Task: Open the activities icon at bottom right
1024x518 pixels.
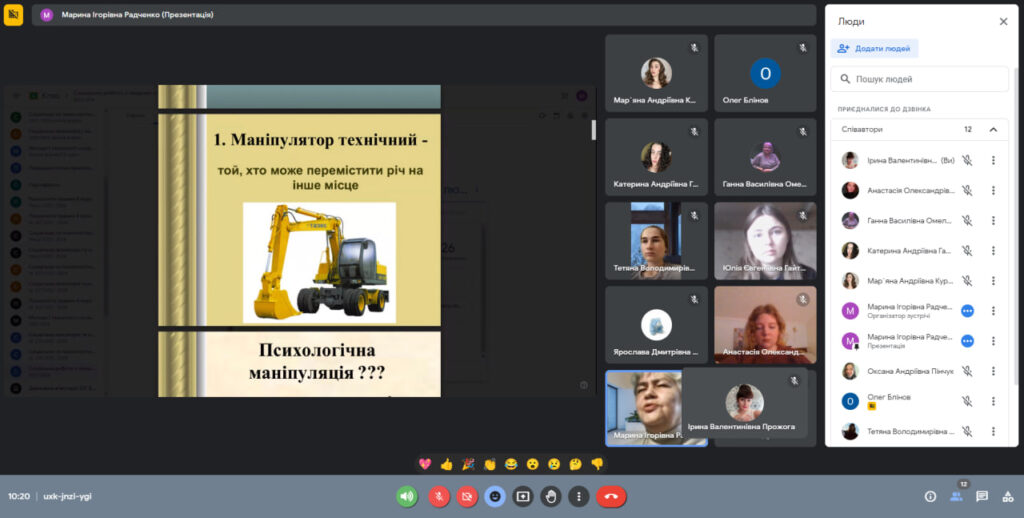Action: [x=1006, y=496]
